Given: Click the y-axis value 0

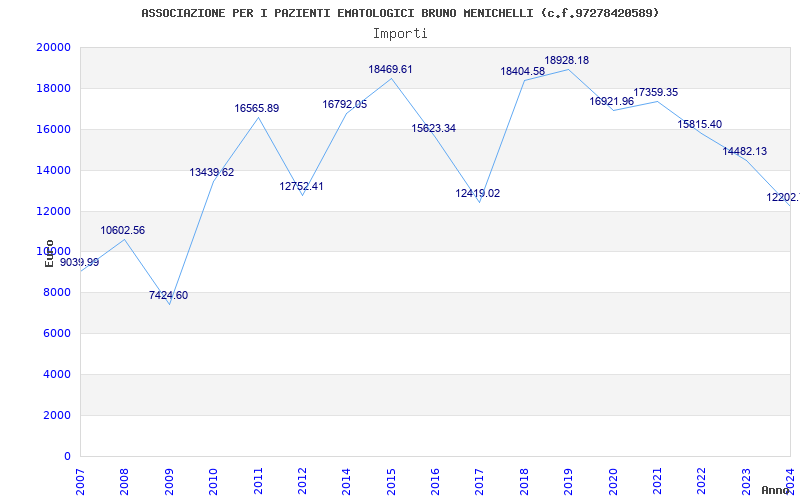Looking at the screenshot, I should tap(67, 456).
